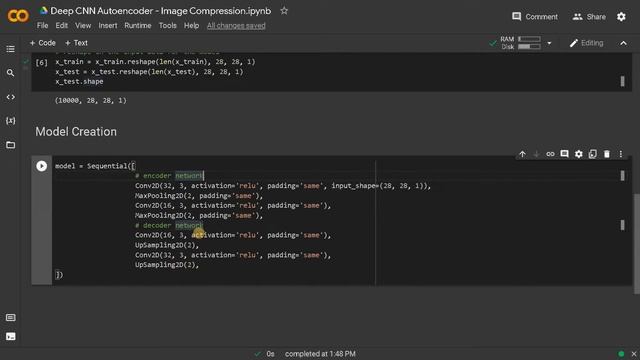Open Colab settings gear at top right
Screen dimensions: 640x360
coord(621,17)
